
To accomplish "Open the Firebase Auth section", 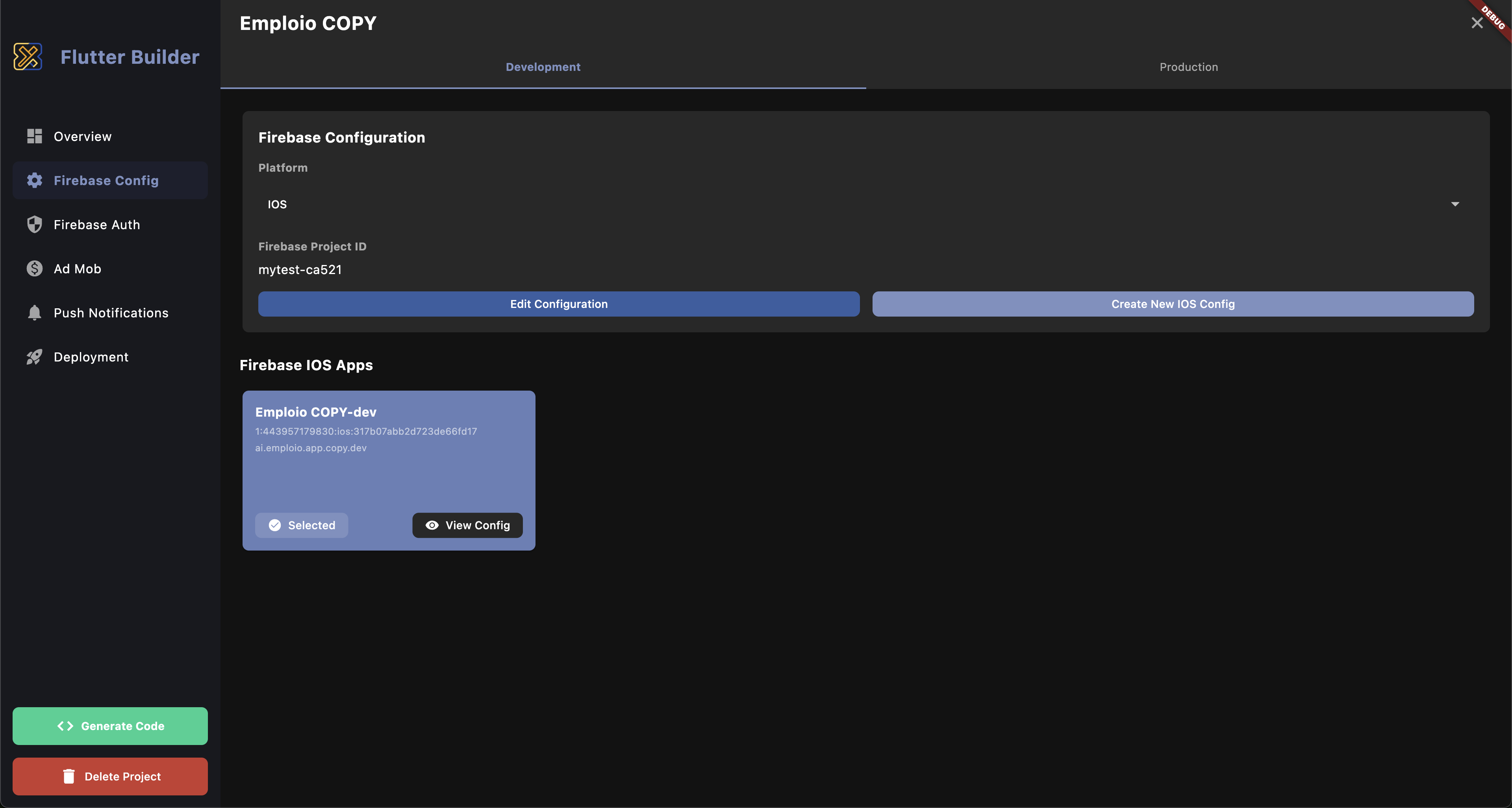I will 110,224.
